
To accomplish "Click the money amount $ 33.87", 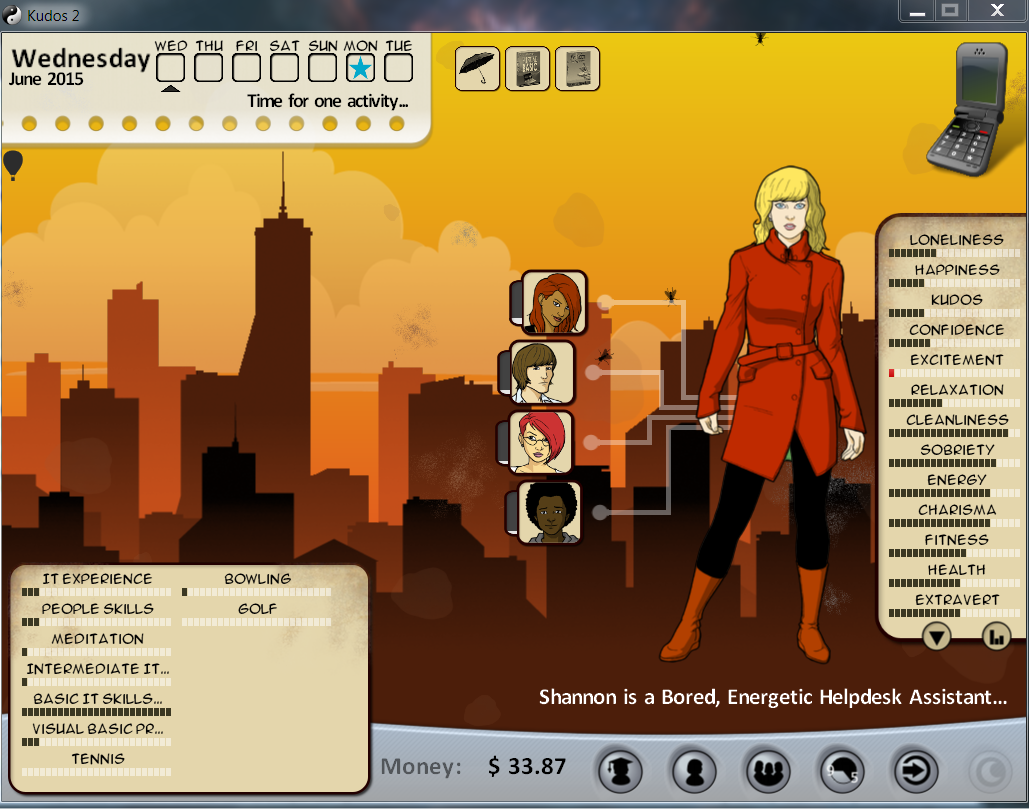I will (x=526, y=766).
